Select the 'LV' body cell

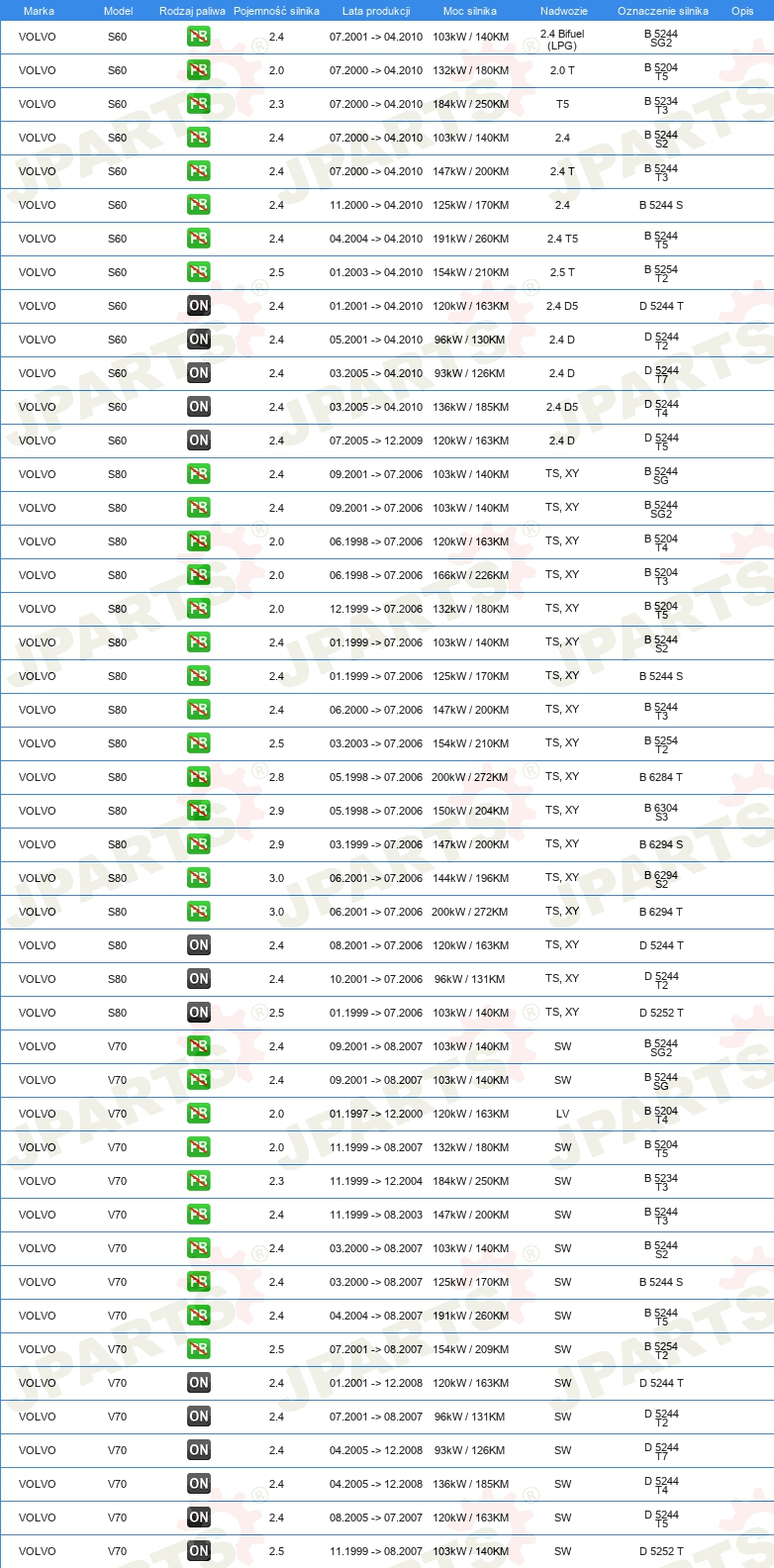coord(562,1114)
